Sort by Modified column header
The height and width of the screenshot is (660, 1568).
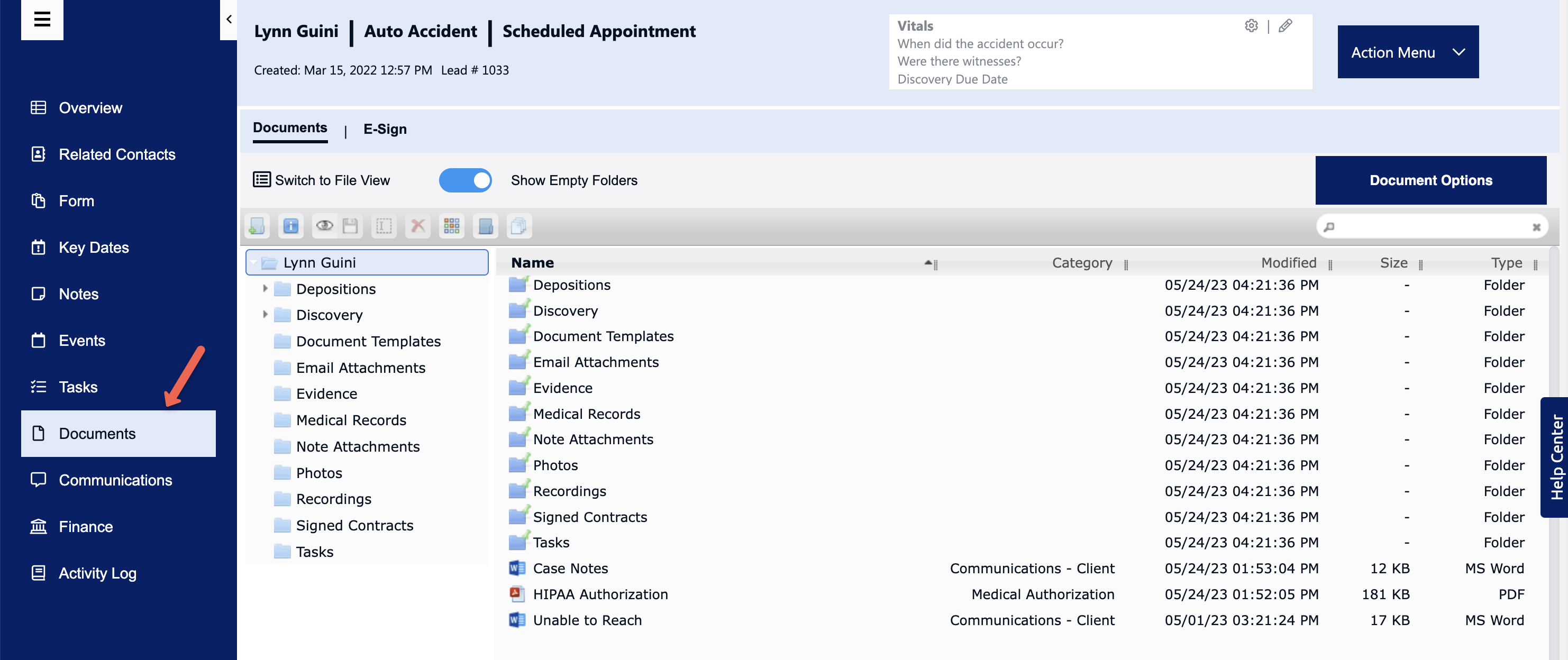[1288, 263]
